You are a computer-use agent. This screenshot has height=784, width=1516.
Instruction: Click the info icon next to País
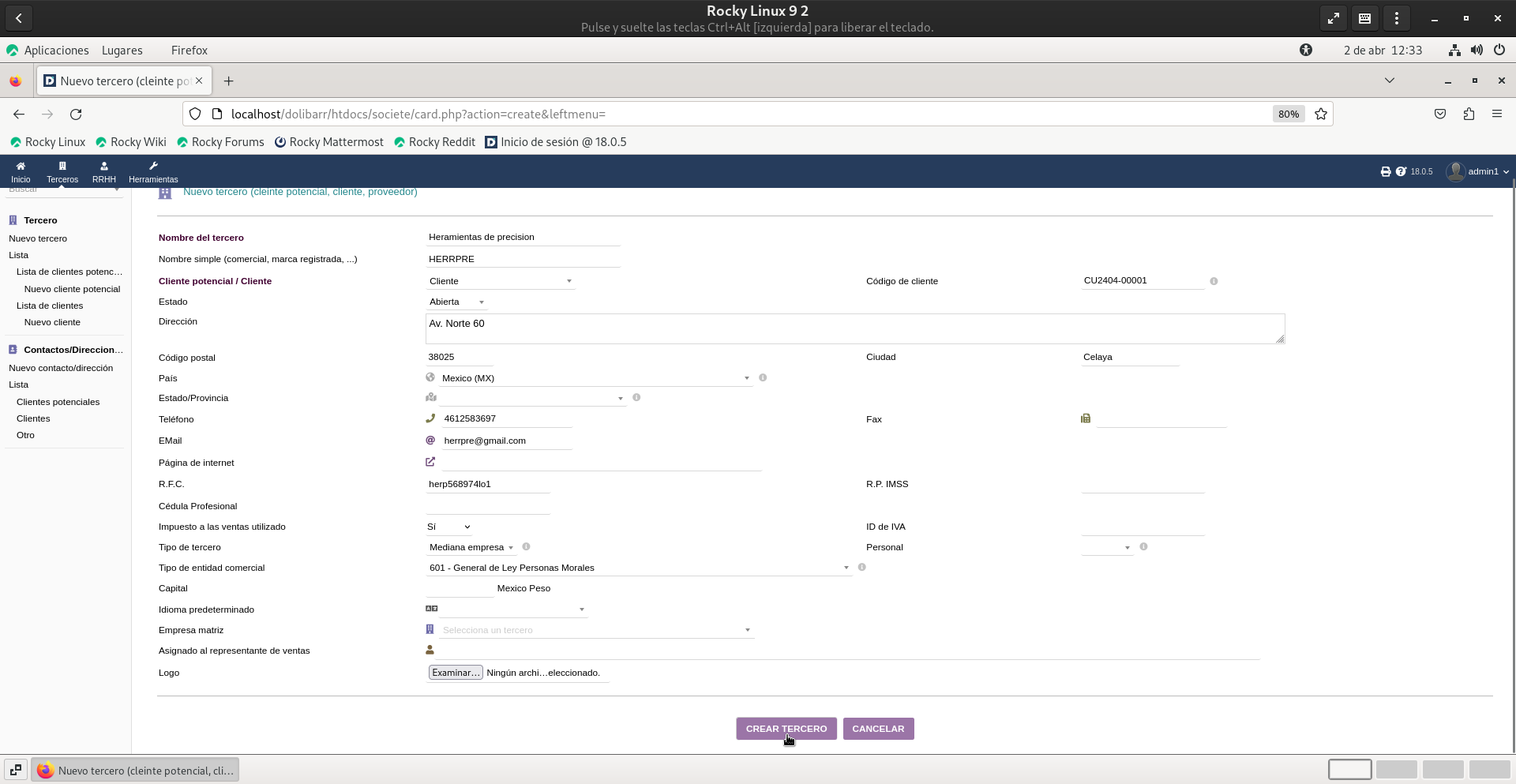pos(763,378)
